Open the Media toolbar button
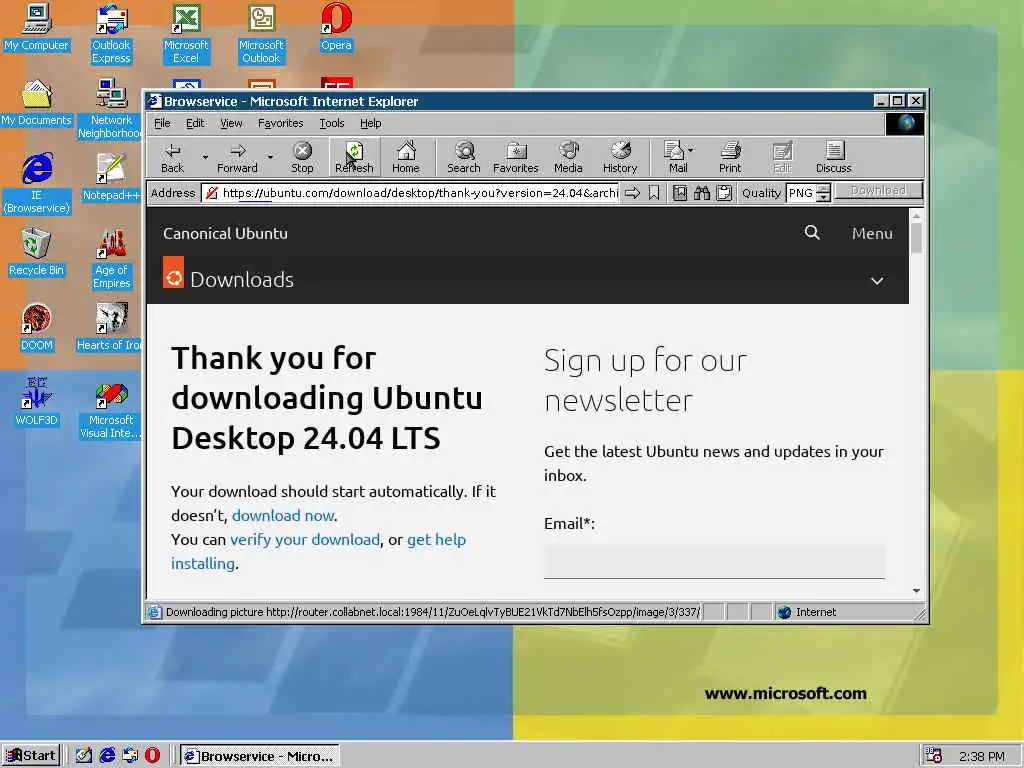This screenshot has width=1024, height=768. (568, 157)
